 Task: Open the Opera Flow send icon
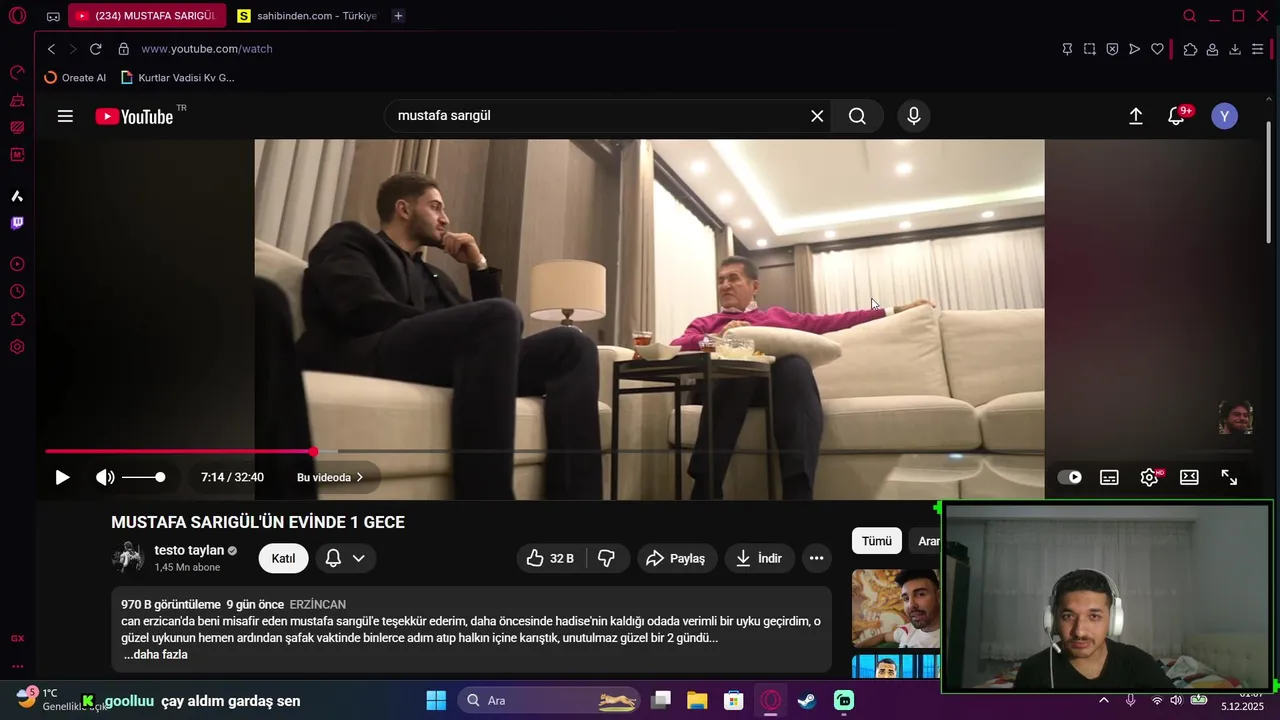pyautogui.click(x=1134, y=49)
